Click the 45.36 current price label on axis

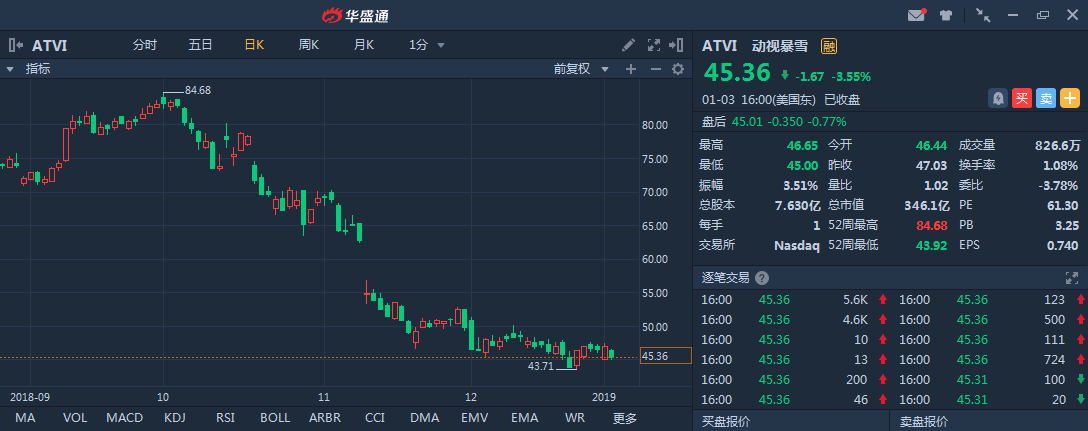coord(665,356)
